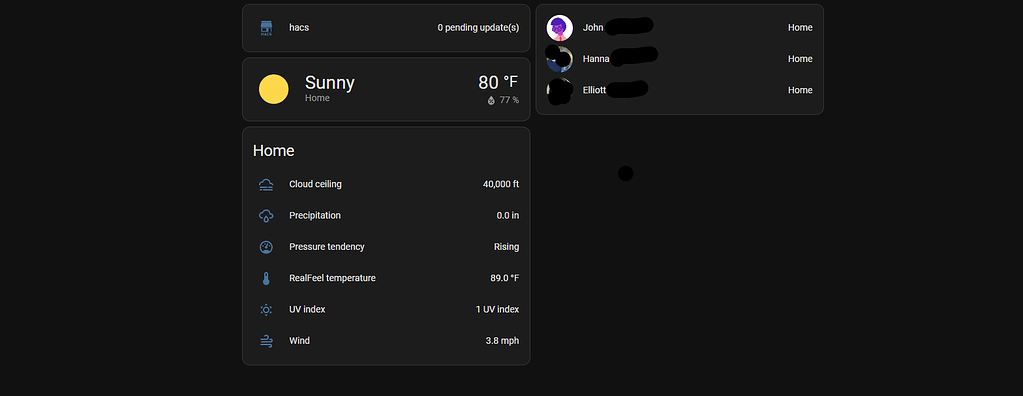Click the Wind icon

(x=266, y=341)
